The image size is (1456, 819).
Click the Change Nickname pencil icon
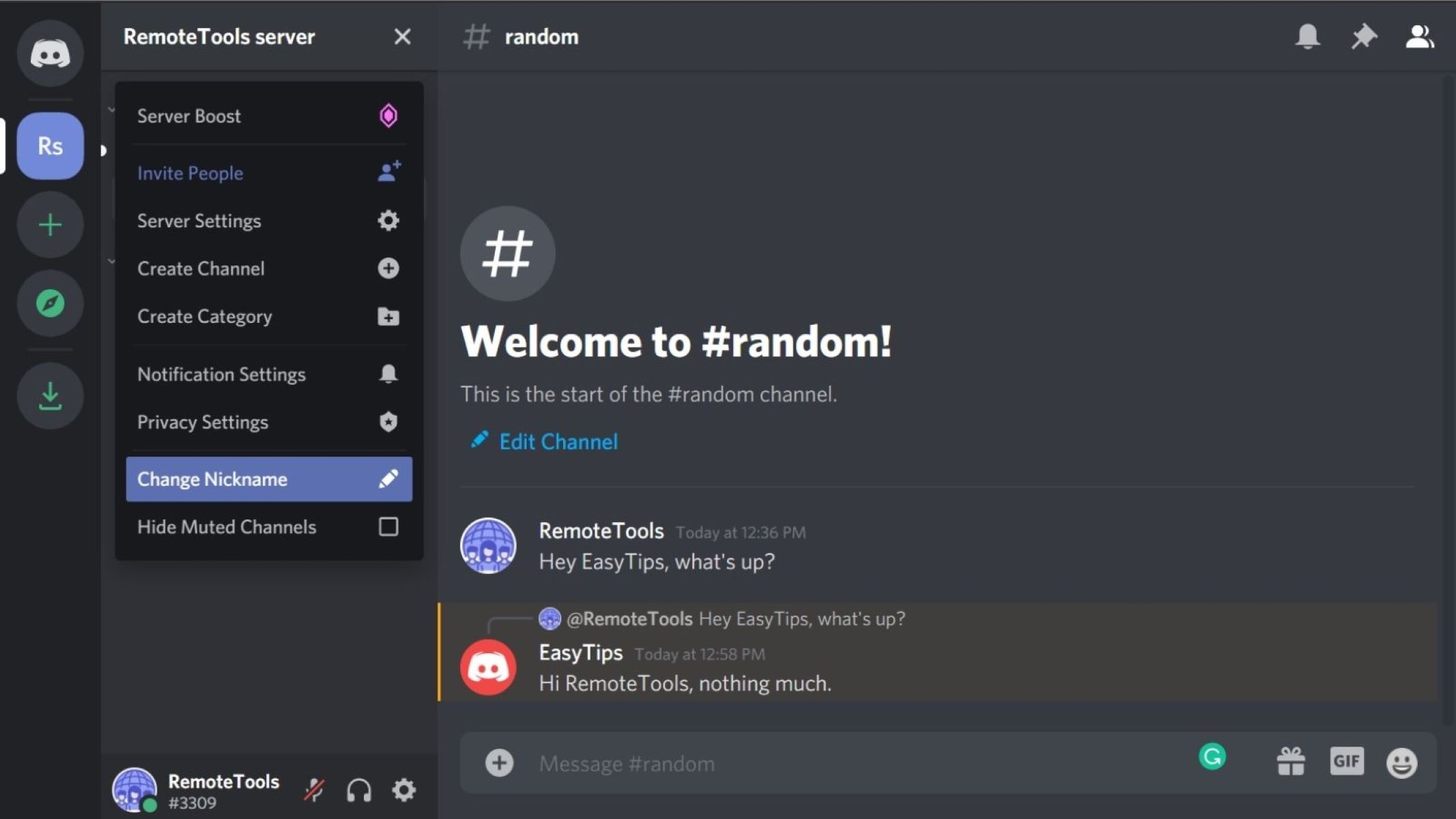(388, 478)
